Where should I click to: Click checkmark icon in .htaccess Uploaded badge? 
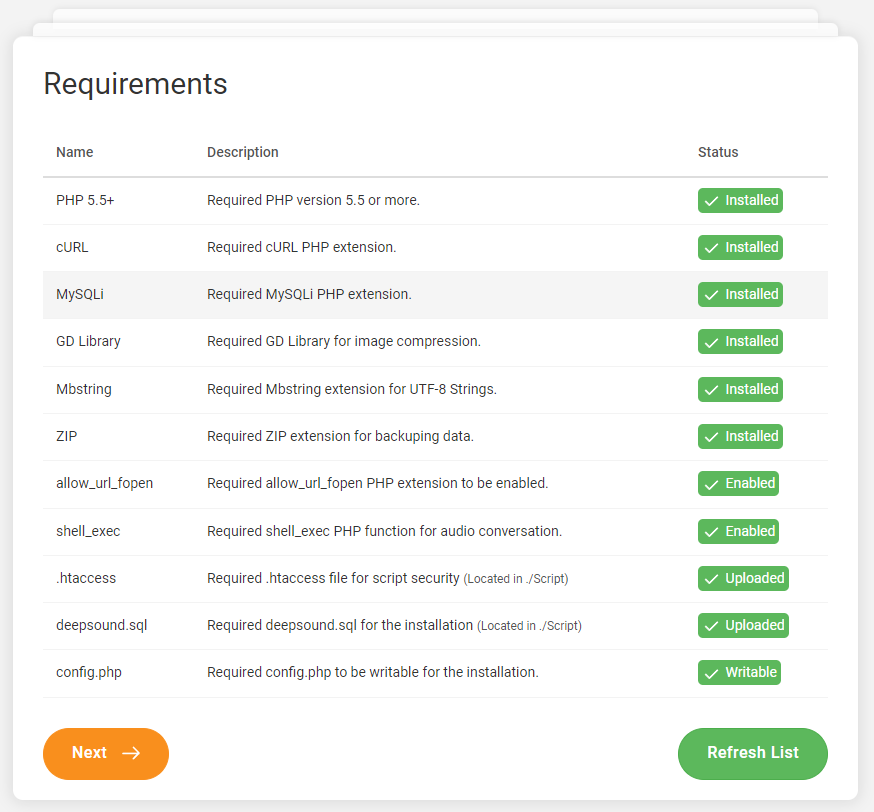(x=711, y=579)
